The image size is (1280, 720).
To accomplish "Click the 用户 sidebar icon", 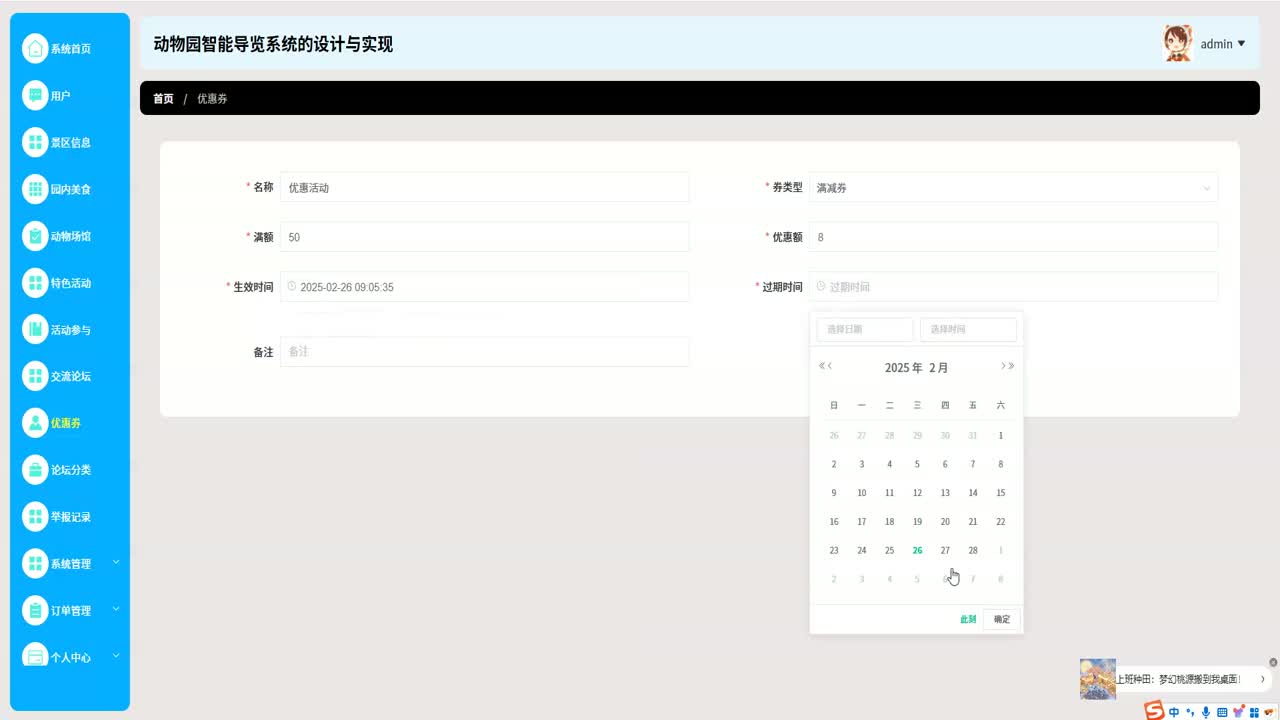I will tap(35, 95).
